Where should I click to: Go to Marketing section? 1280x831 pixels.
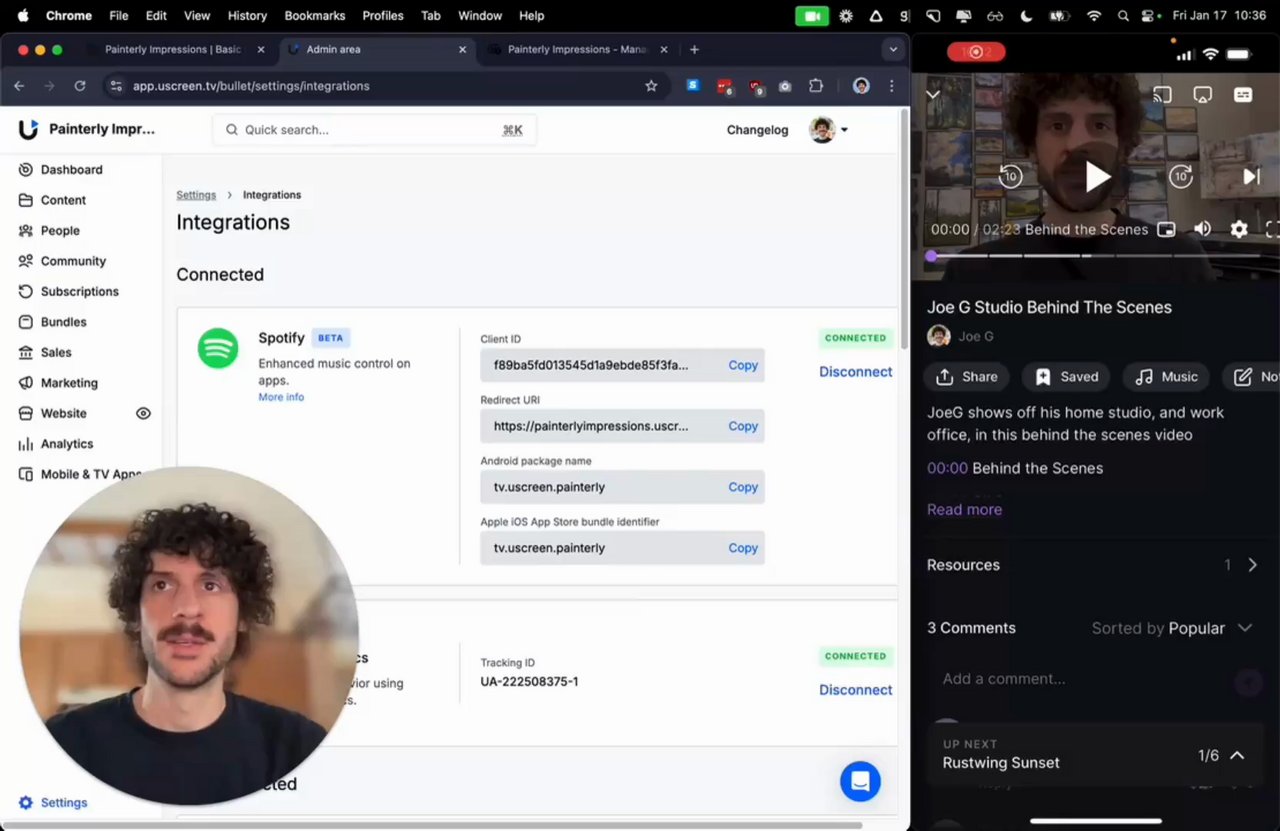(x=69, y=383)
